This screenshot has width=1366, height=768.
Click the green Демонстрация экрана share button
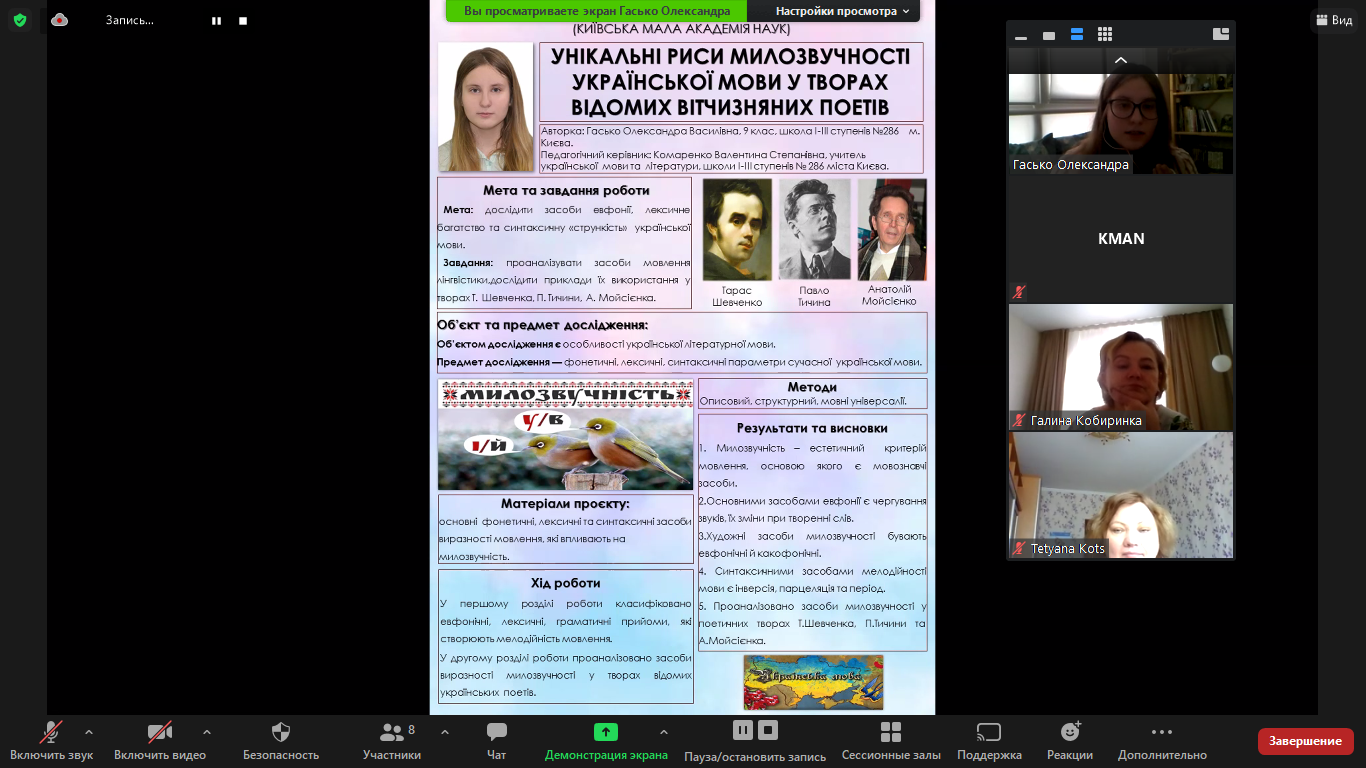pos(606,741)
